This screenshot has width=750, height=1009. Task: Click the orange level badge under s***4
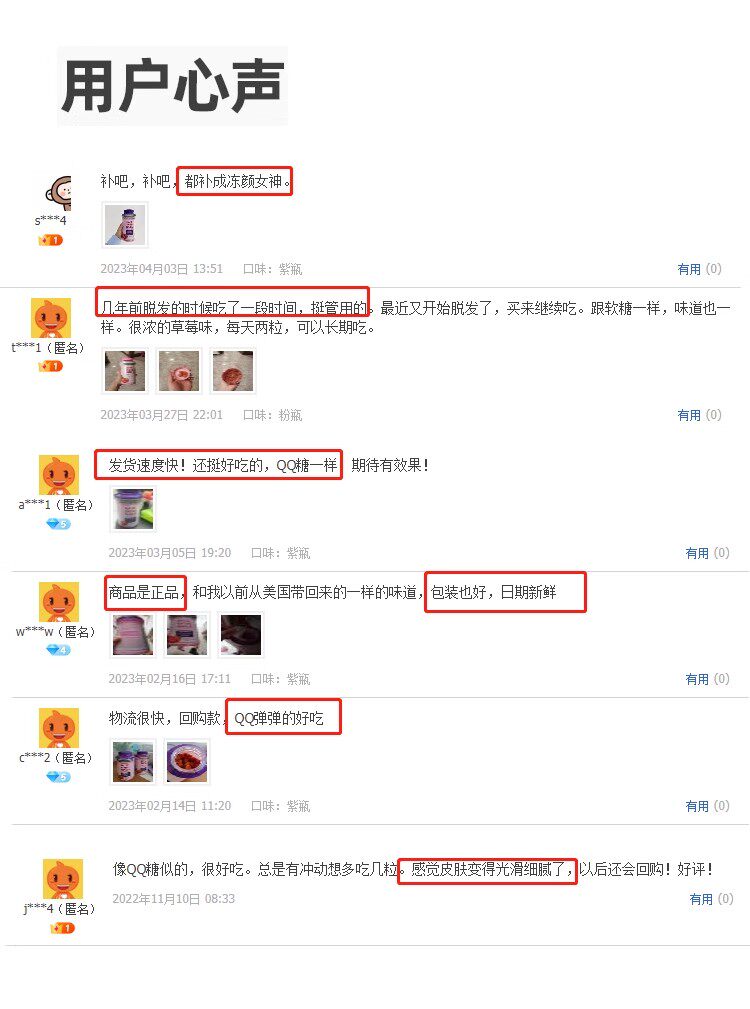click(50, 240)
